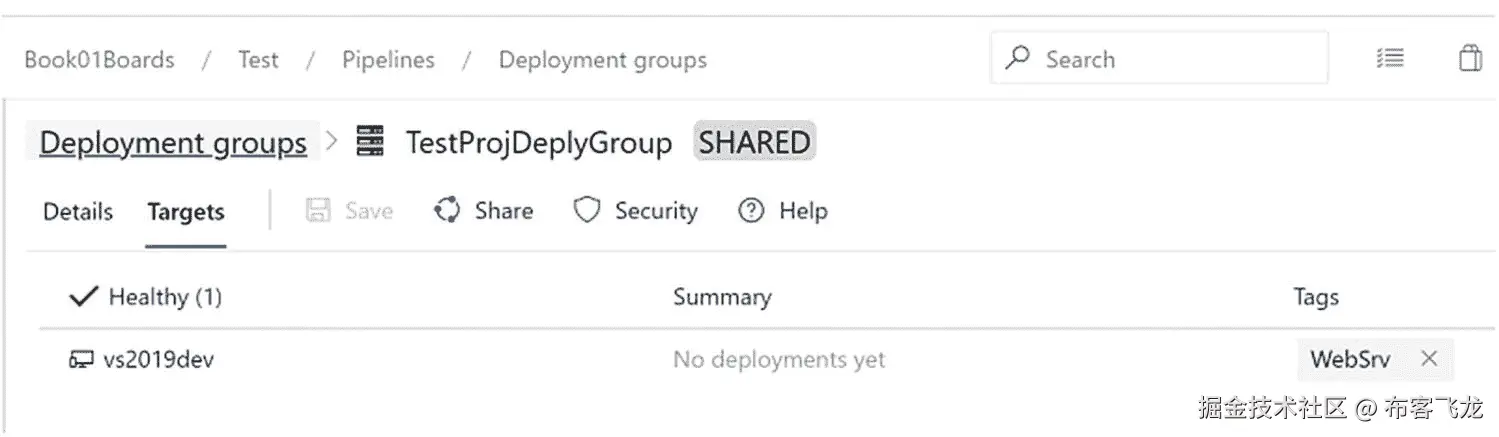Collapse the Healthy (1) targets group
Viewport: 1499px width, 437px height.
pyautogui.click(x=84, y=297)
